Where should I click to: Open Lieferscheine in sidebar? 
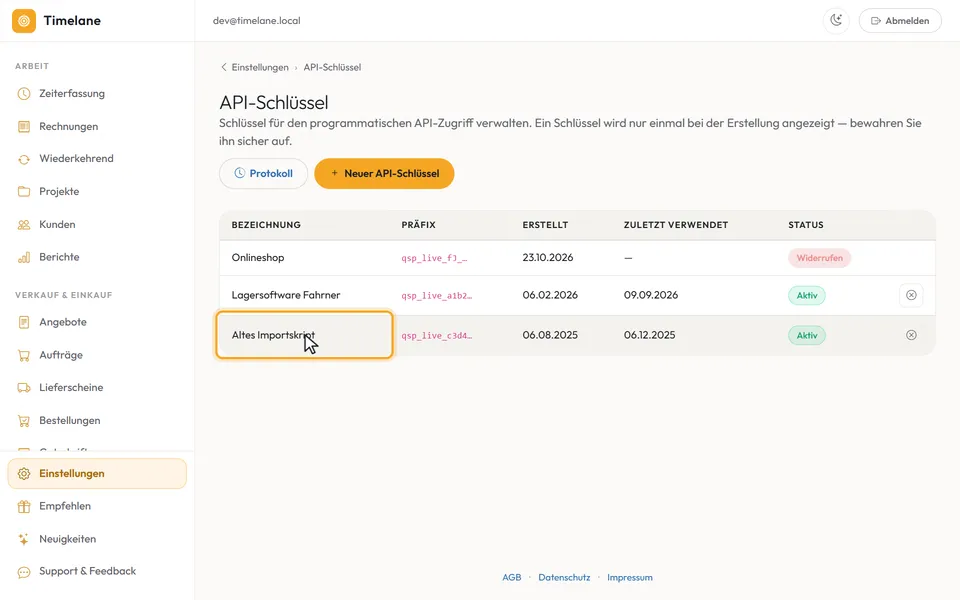[97, 388]
